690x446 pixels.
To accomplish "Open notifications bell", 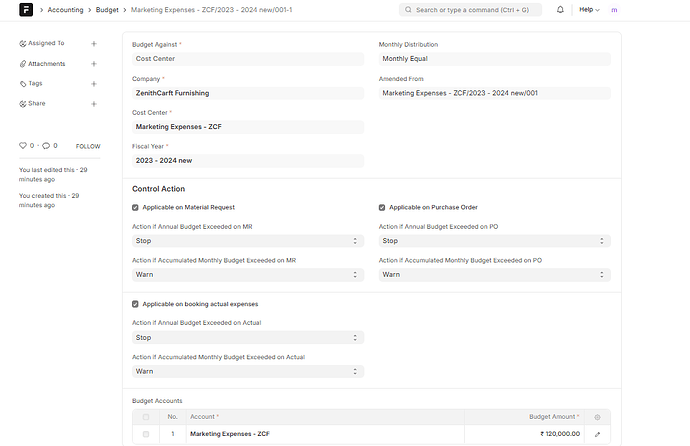I will click(560, 9).
